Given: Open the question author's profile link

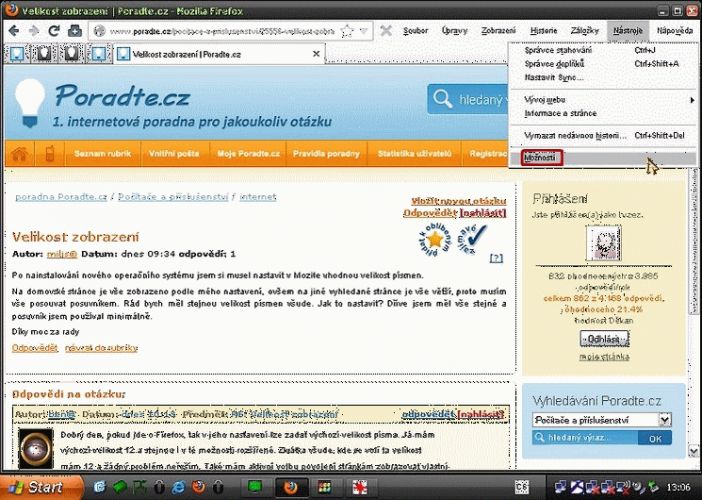Looking at the screenshot, I should (62, 254).
